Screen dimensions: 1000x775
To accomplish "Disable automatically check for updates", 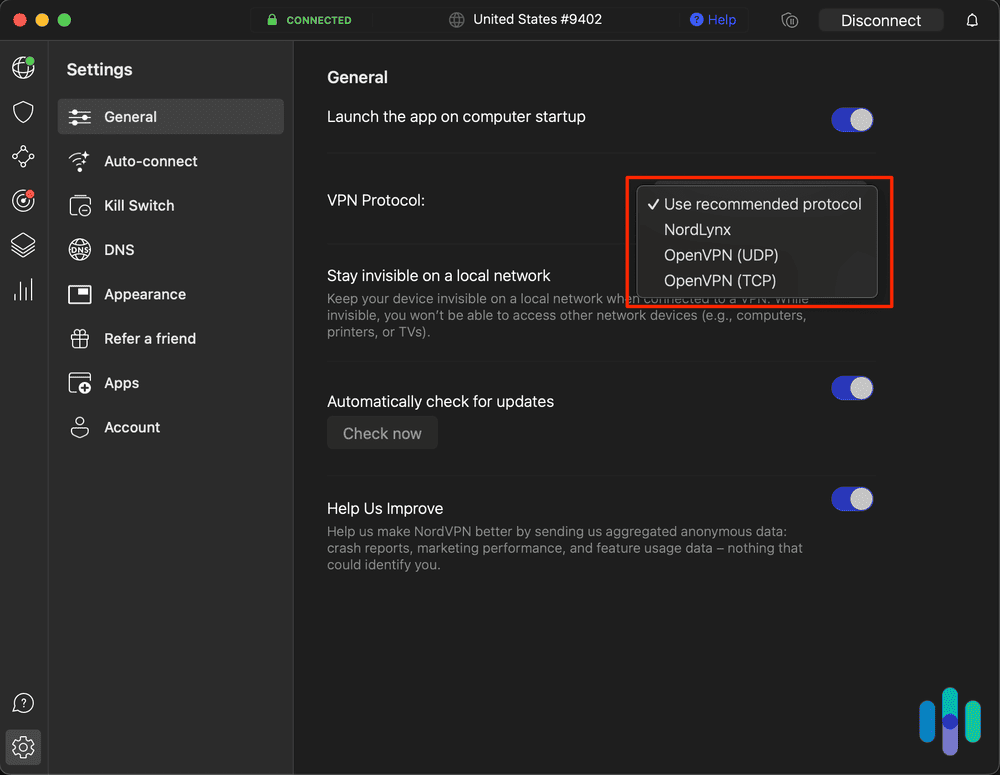I will pyautogui.click(x=852, y=388).
